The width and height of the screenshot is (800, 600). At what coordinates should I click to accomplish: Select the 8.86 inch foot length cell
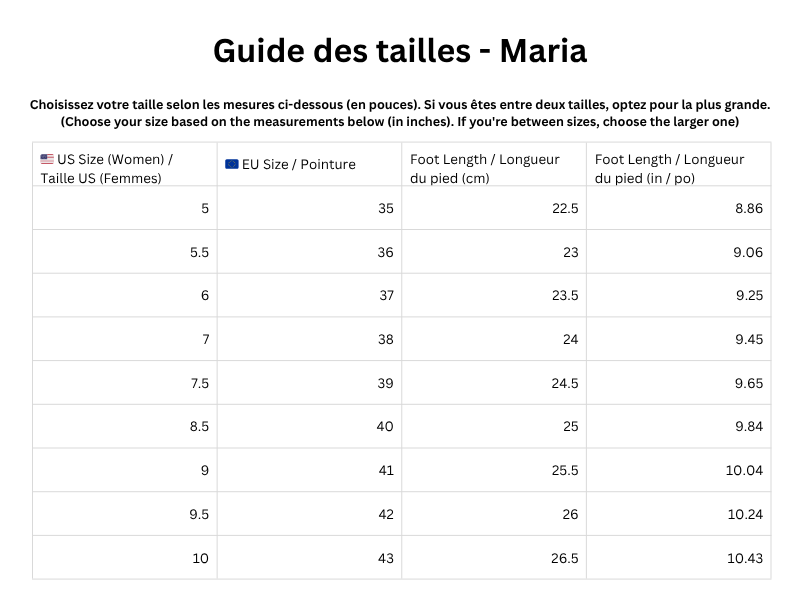point(747,209)
